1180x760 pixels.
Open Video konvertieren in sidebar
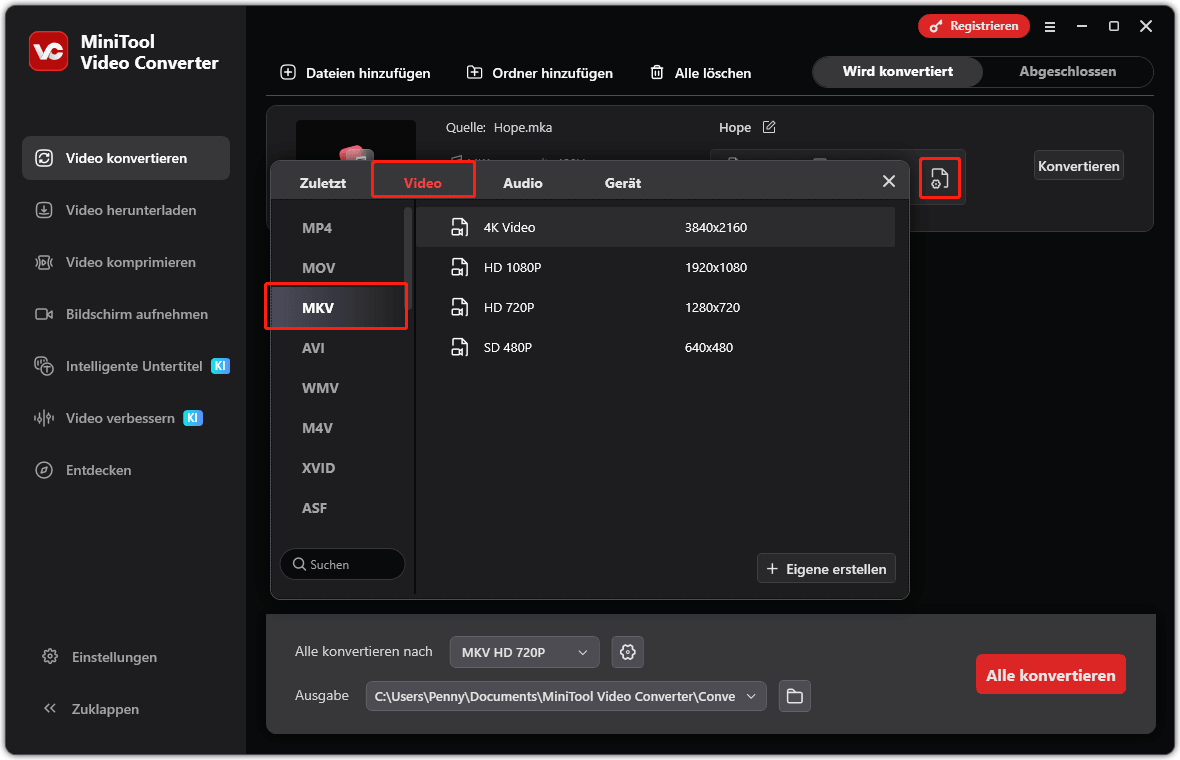coord(126,158)
